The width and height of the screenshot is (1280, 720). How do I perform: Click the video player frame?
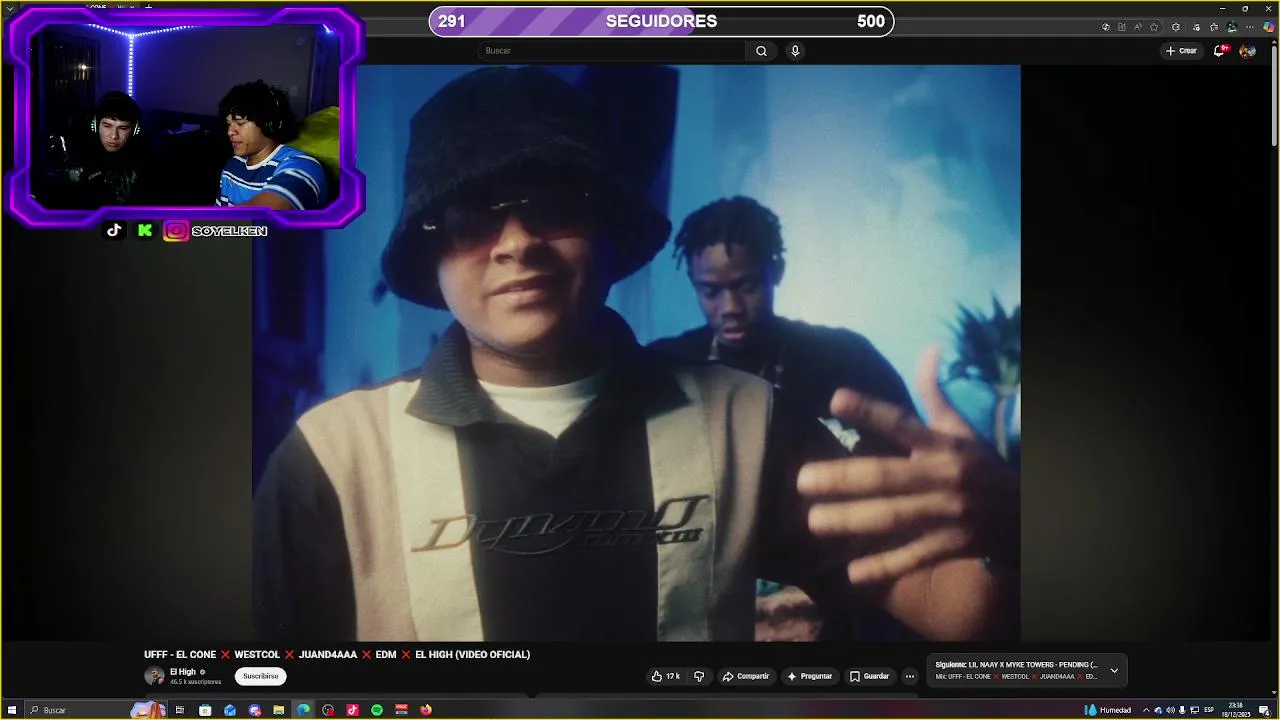click(636, 352)
